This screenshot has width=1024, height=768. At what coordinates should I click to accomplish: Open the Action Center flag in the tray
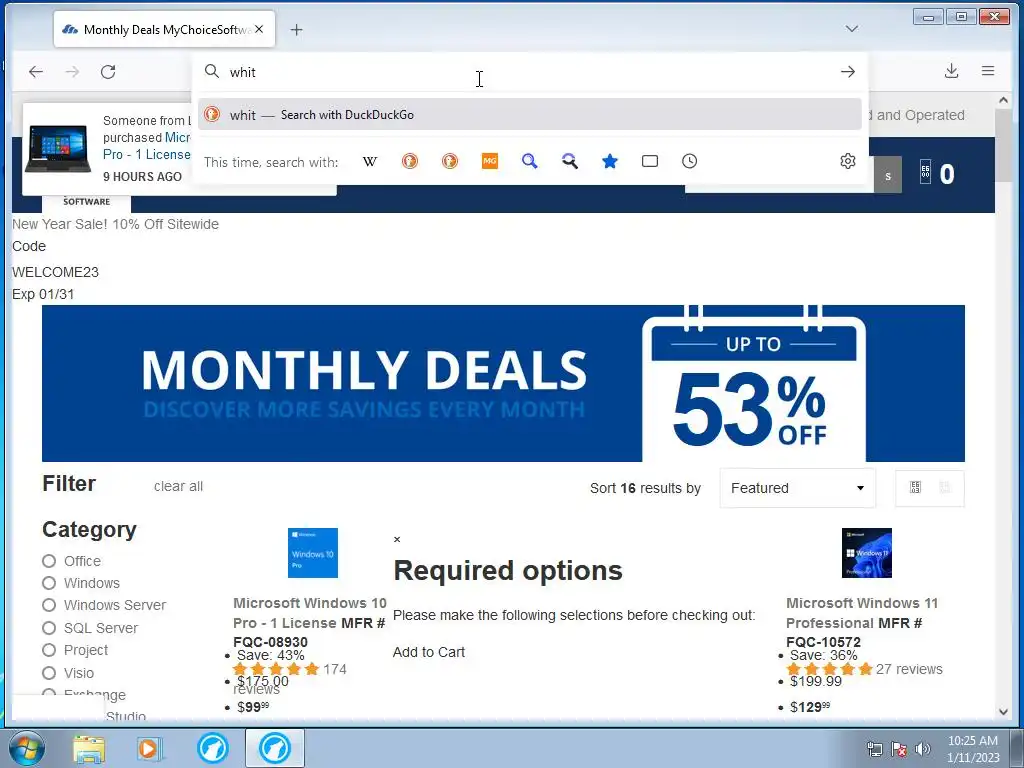pyautogui.click(x=899, y=749)
